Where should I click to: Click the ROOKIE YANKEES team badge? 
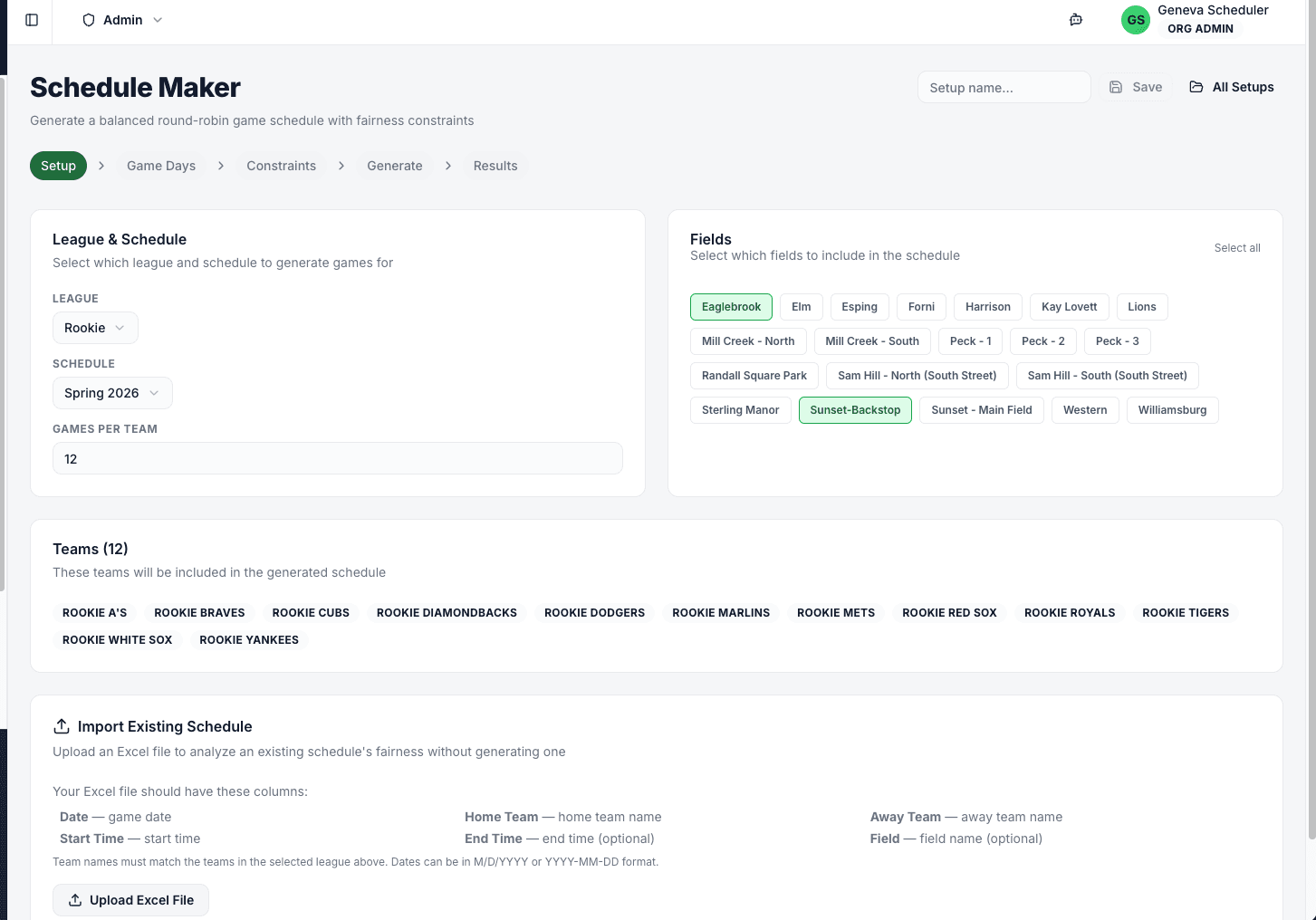coord(249,640)
